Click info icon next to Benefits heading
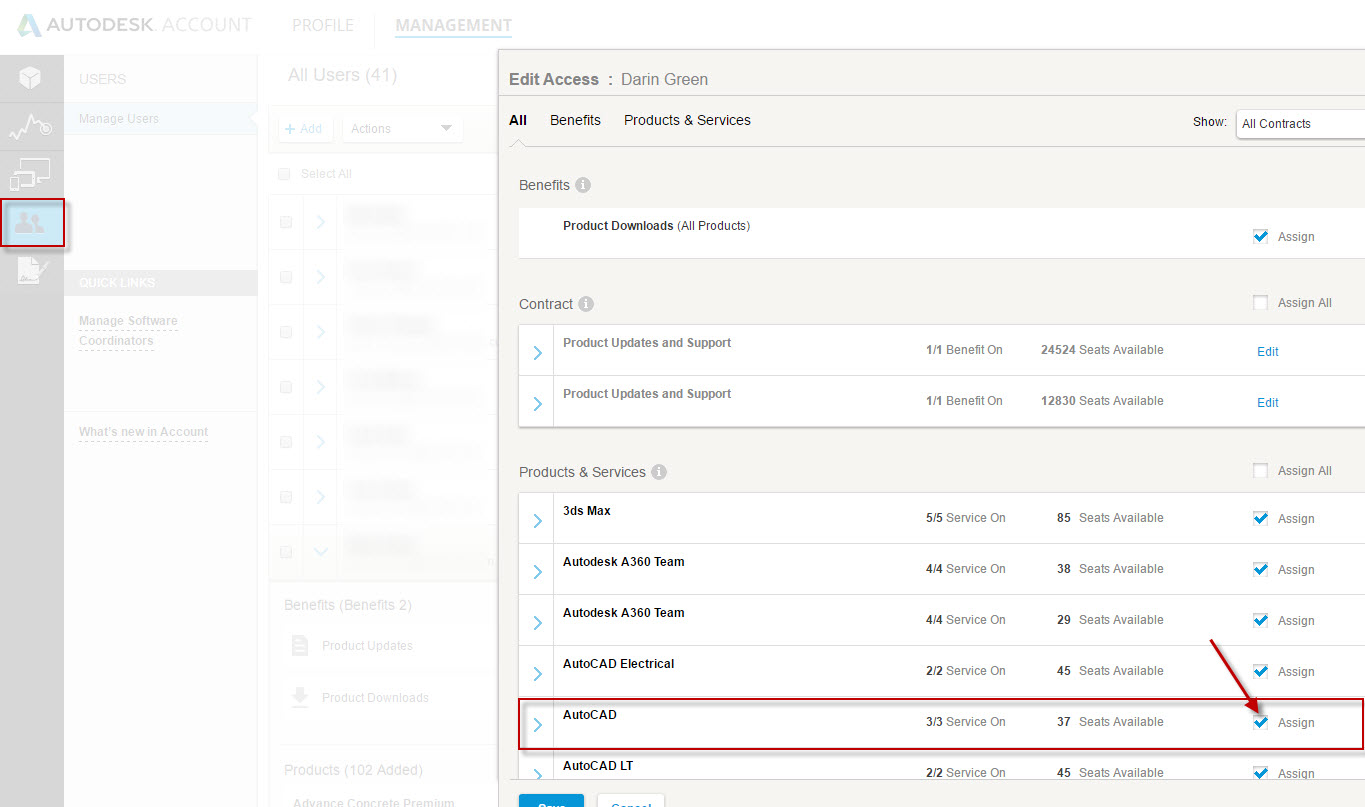Screen dimensions: 1365x807 point(583,185)
